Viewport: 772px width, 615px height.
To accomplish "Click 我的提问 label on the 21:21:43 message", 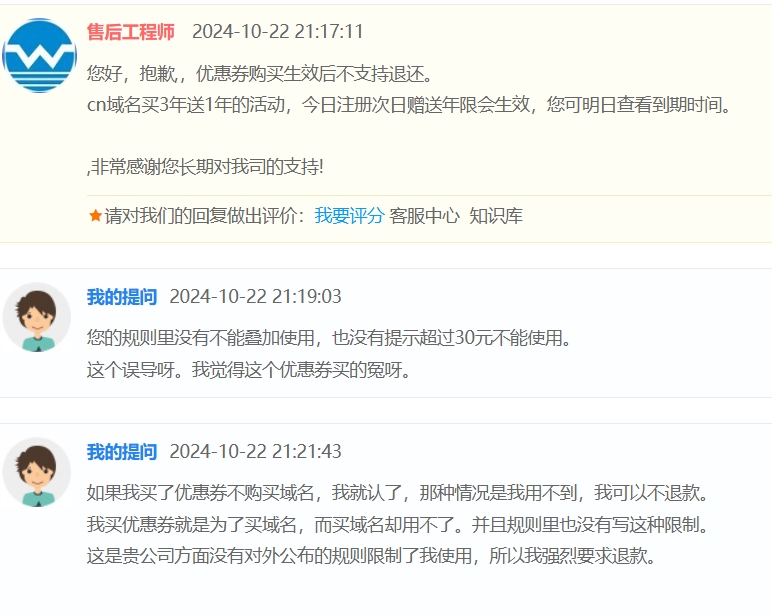I will (x=122, y=451).
